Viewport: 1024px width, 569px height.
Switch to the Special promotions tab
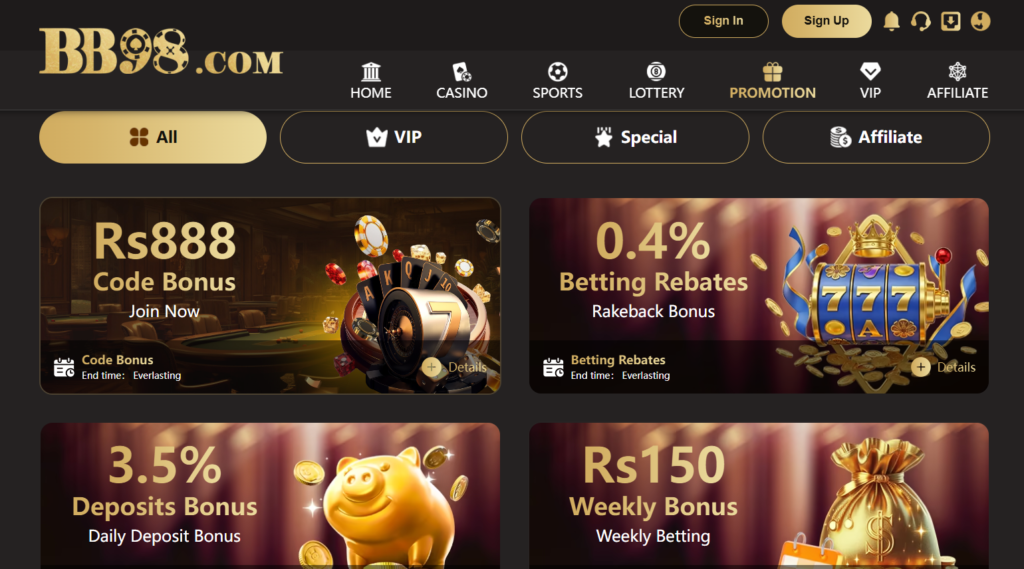click(635, 137)
